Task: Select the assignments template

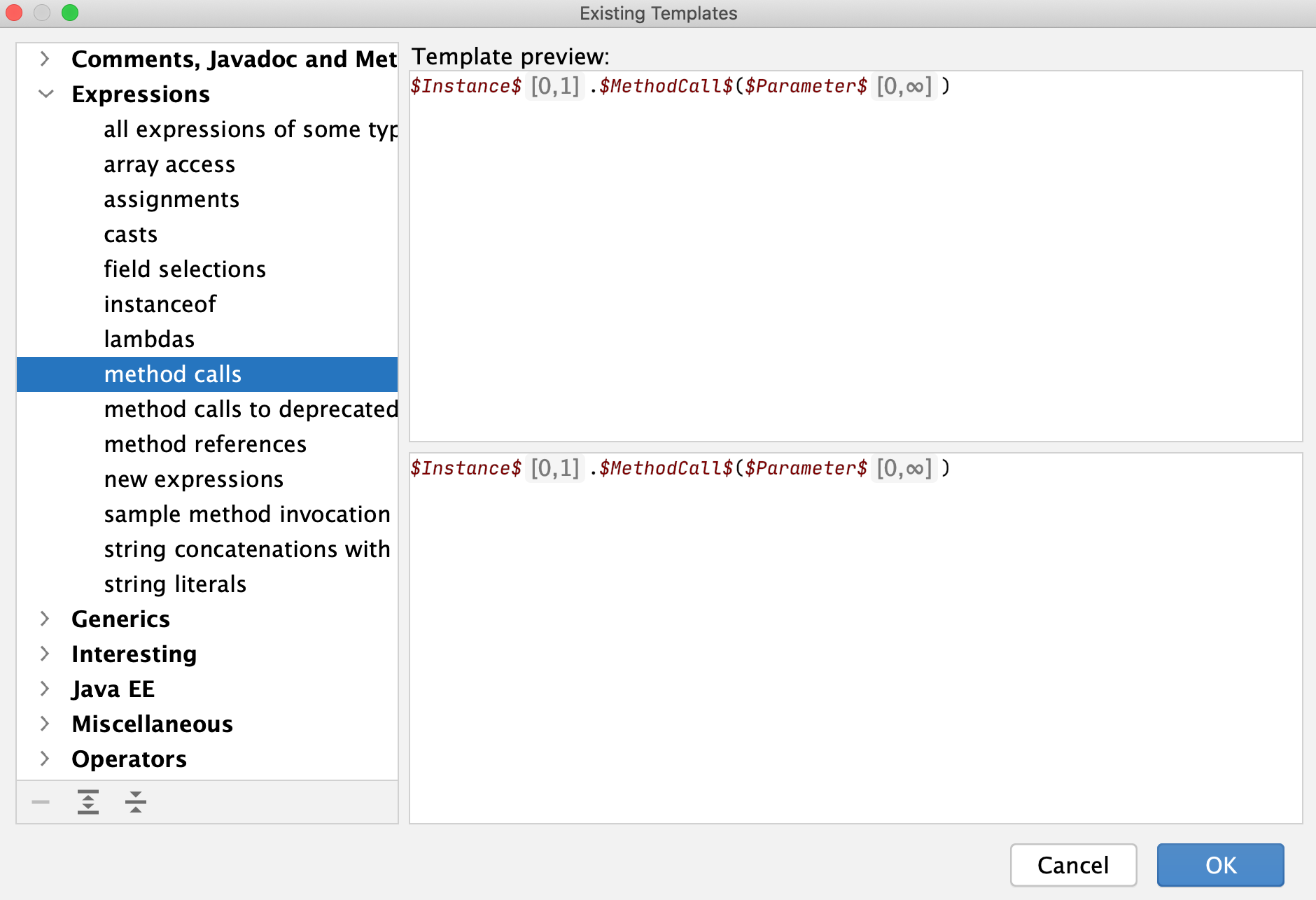Action: coord(171,199)
